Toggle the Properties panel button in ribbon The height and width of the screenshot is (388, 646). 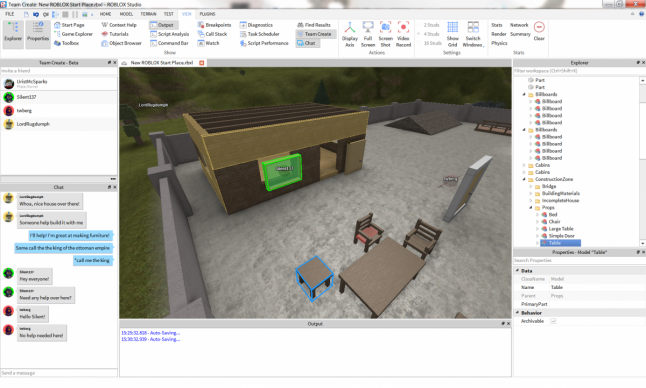point(38,34)
